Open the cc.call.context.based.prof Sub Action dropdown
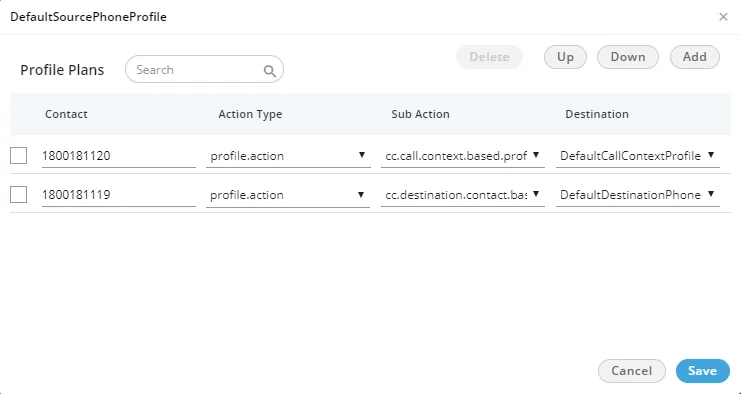Image resolution: width=741 pixels, height=394 pixels. tap(463, 156)
